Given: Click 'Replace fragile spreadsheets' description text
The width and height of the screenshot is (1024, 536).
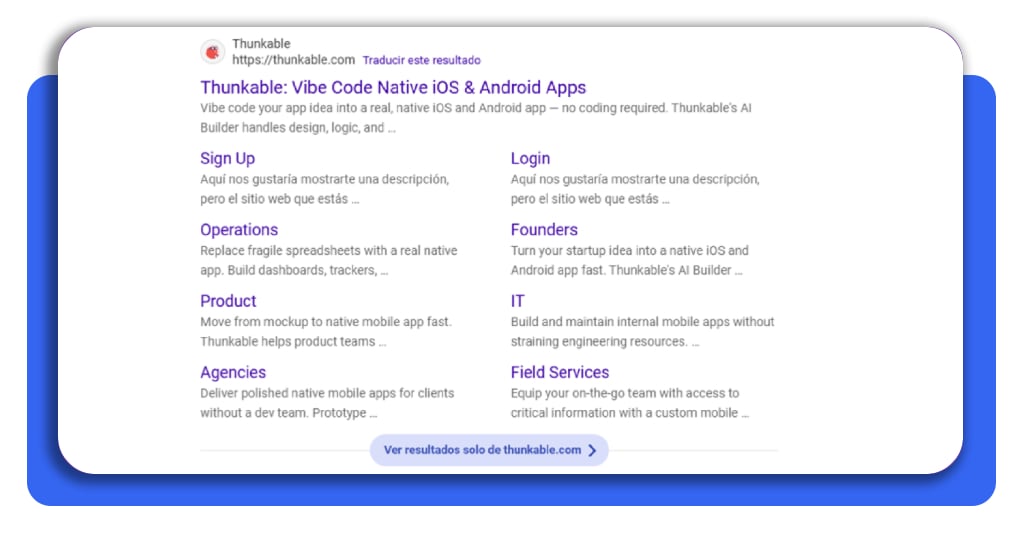Looking at the screenshot, I should [x=328, y=260].
